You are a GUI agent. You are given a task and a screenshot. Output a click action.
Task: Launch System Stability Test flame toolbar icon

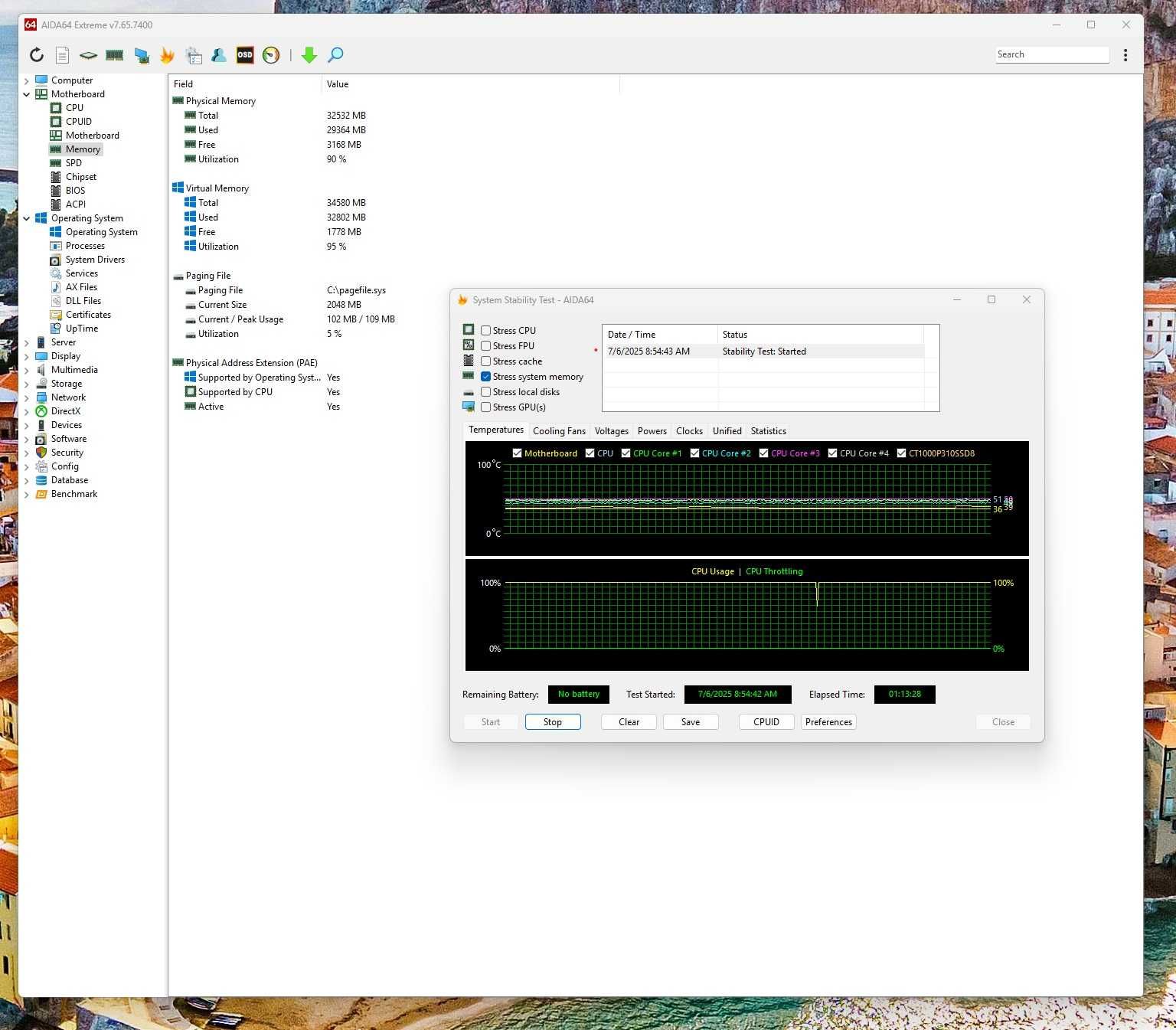(167, 55)
